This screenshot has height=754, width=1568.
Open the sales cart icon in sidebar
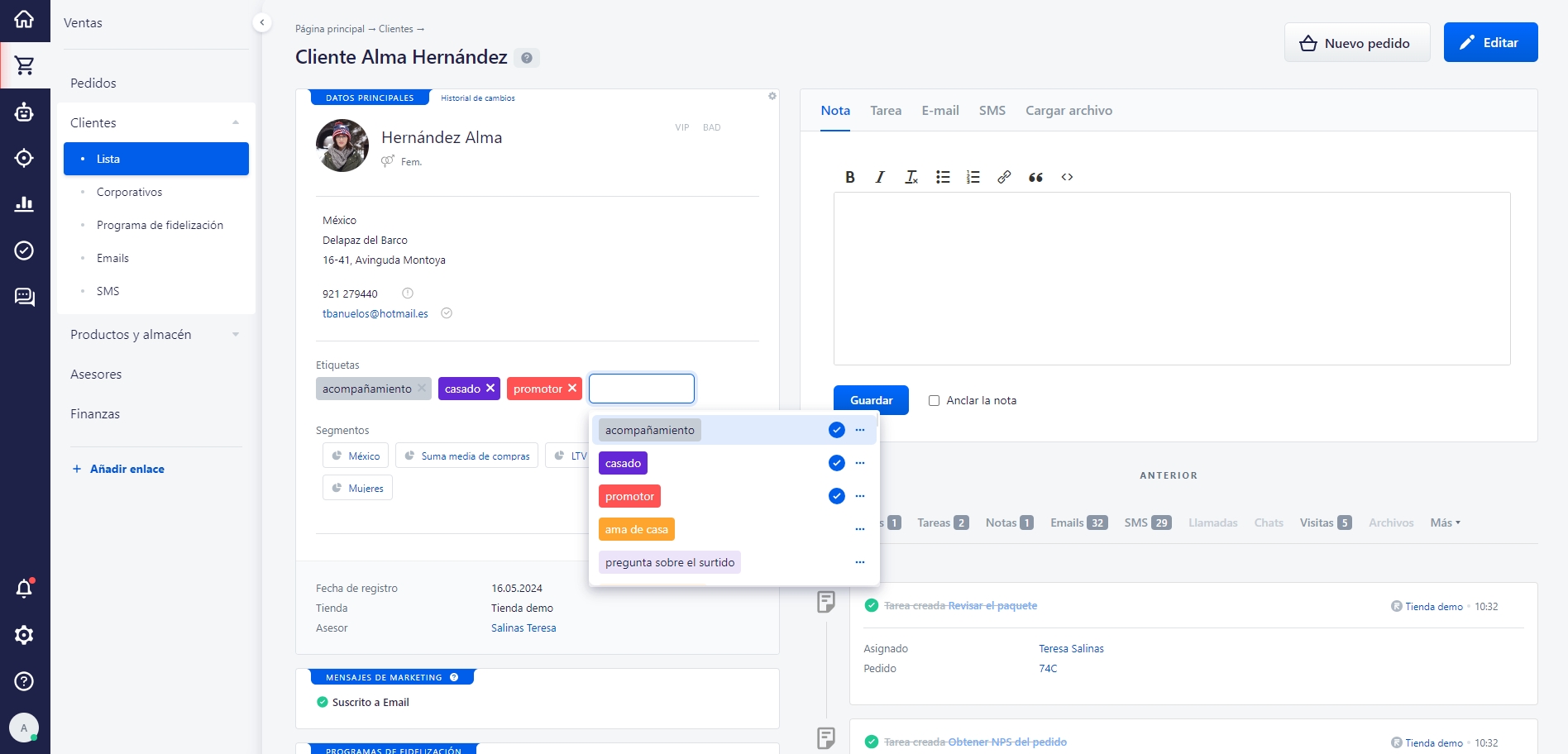click(24, 65)
